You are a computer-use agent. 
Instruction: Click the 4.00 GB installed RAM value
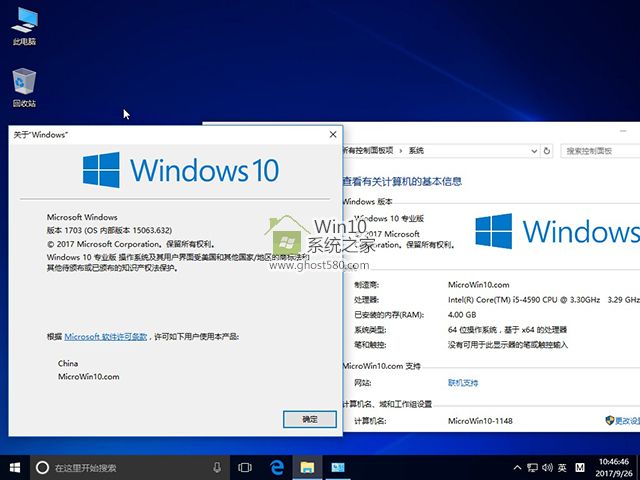[x=462, y=315]
